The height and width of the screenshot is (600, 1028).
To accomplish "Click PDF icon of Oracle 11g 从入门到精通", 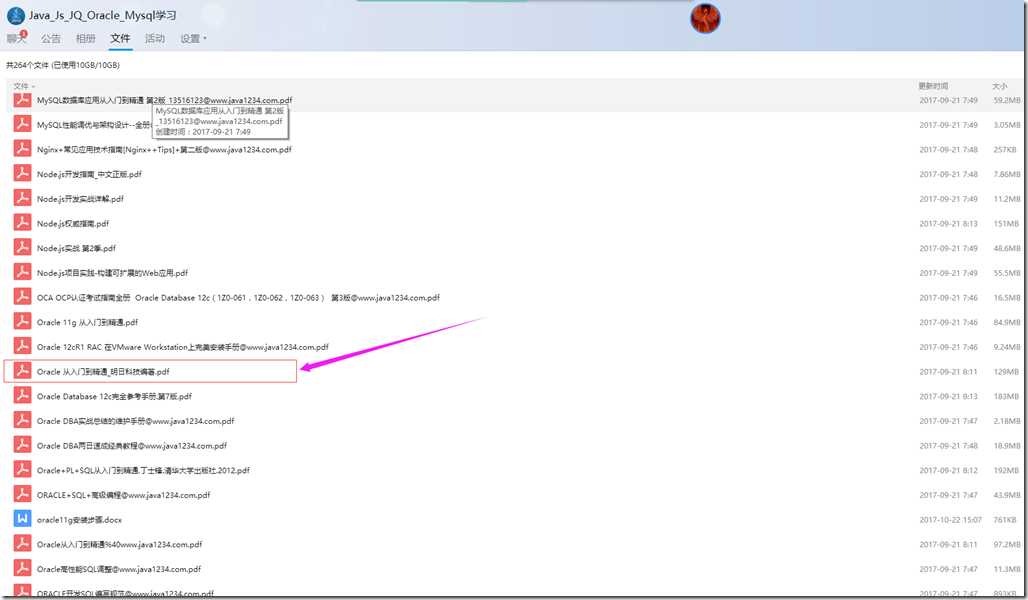I will (22, 322).
